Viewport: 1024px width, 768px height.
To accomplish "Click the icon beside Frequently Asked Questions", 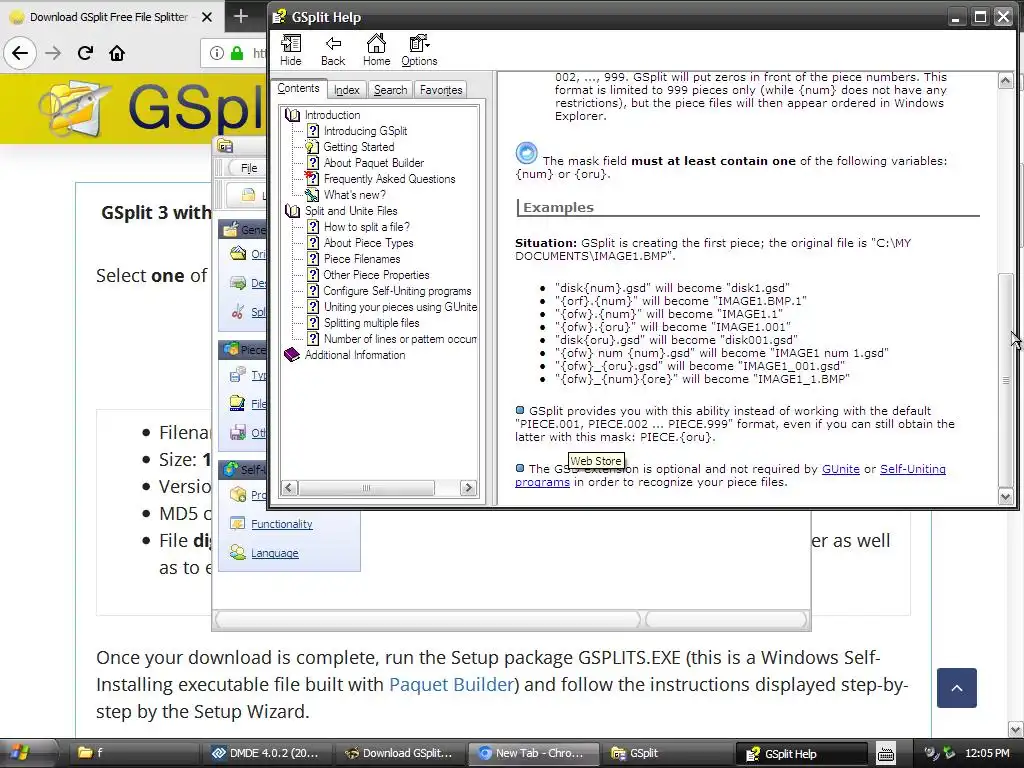I will [313, 178].
